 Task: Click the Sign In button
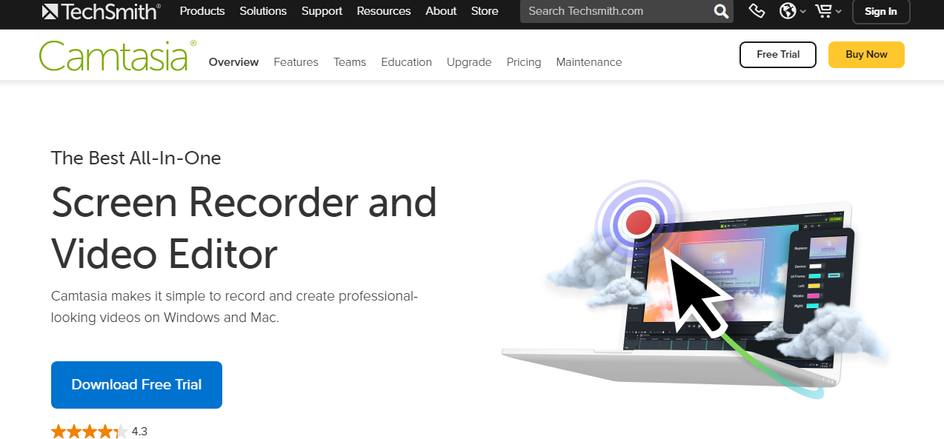(x=881, y=11)
